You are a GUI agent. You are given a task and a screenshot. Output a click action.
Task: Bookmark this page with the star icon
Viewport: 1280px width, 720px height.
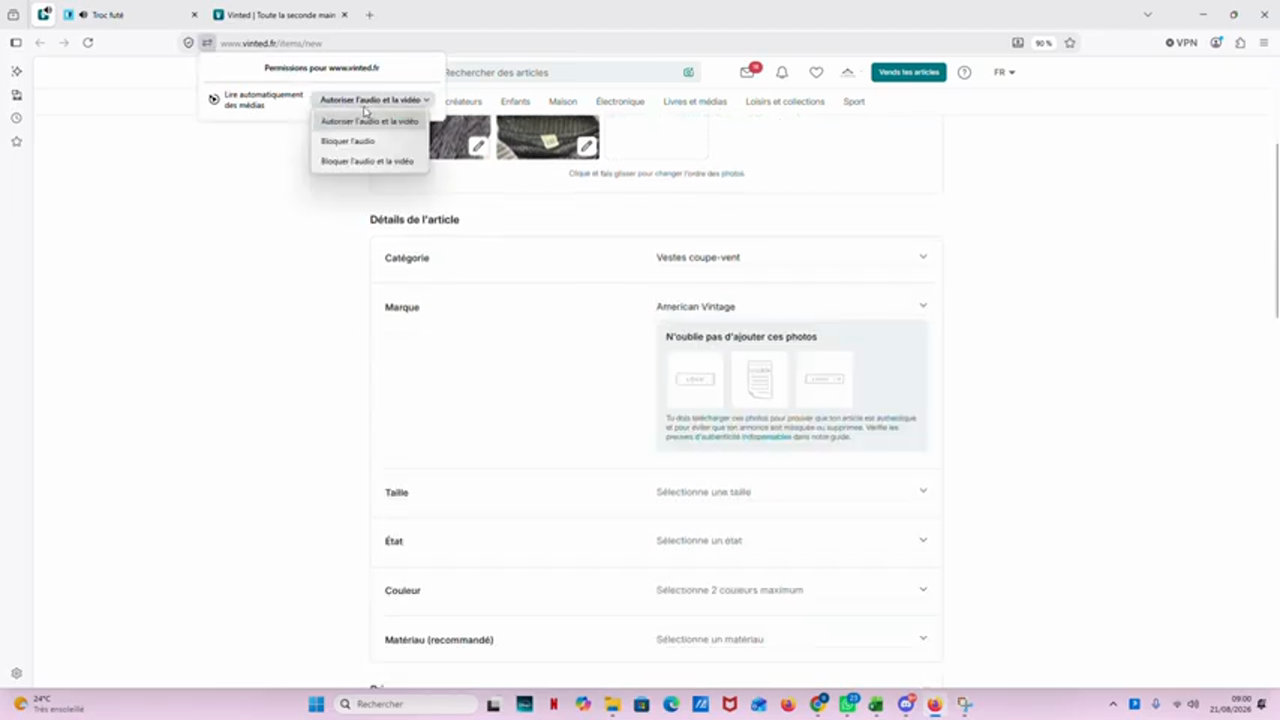[x=1070, y=43]
